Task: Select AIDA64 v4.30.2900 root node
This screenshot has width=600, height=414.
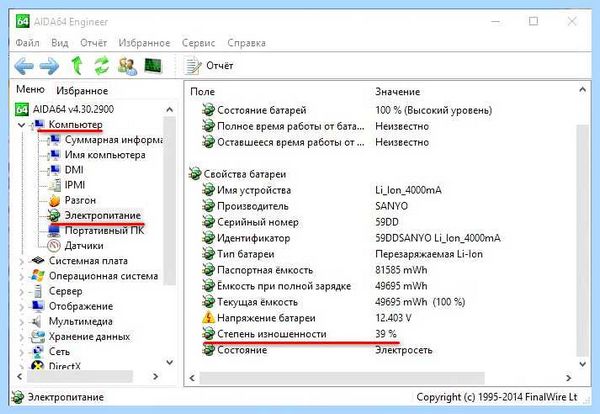Action: click(x=73, y=109)
